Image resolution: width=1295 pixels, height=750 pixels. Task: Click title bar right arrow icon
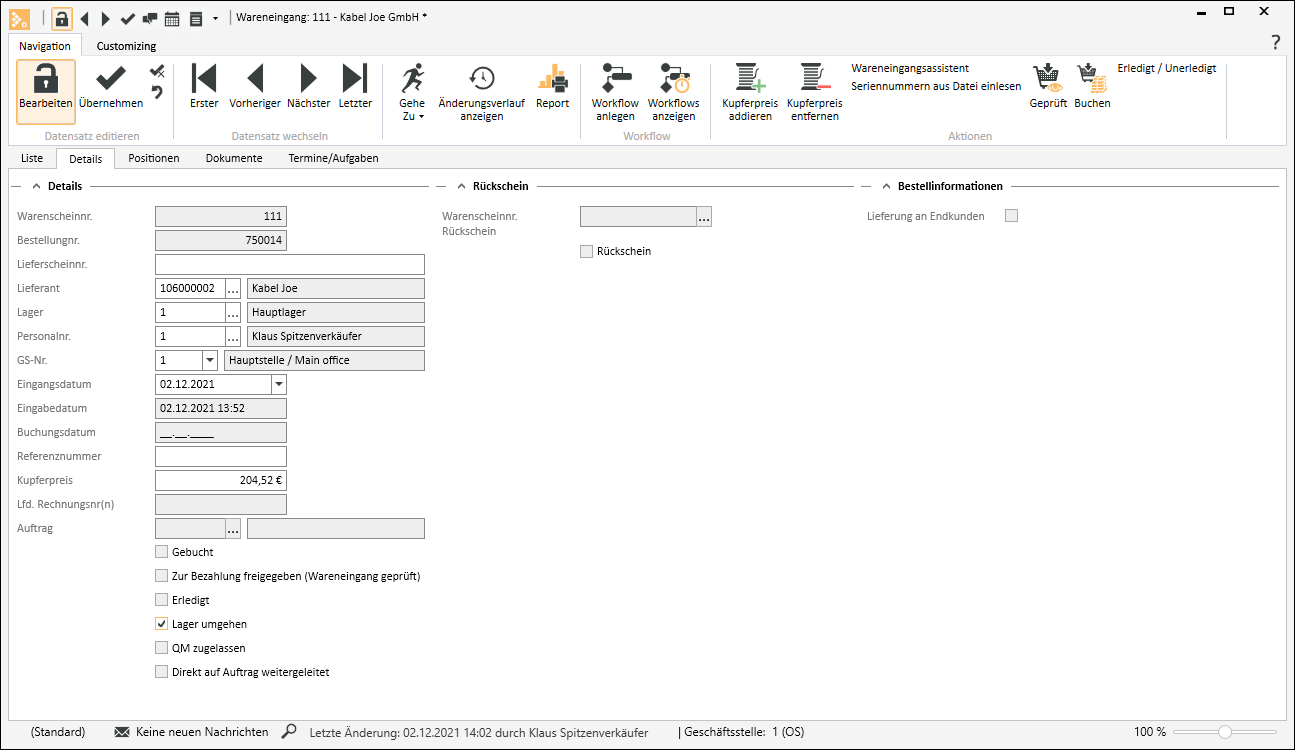(106, 18)
